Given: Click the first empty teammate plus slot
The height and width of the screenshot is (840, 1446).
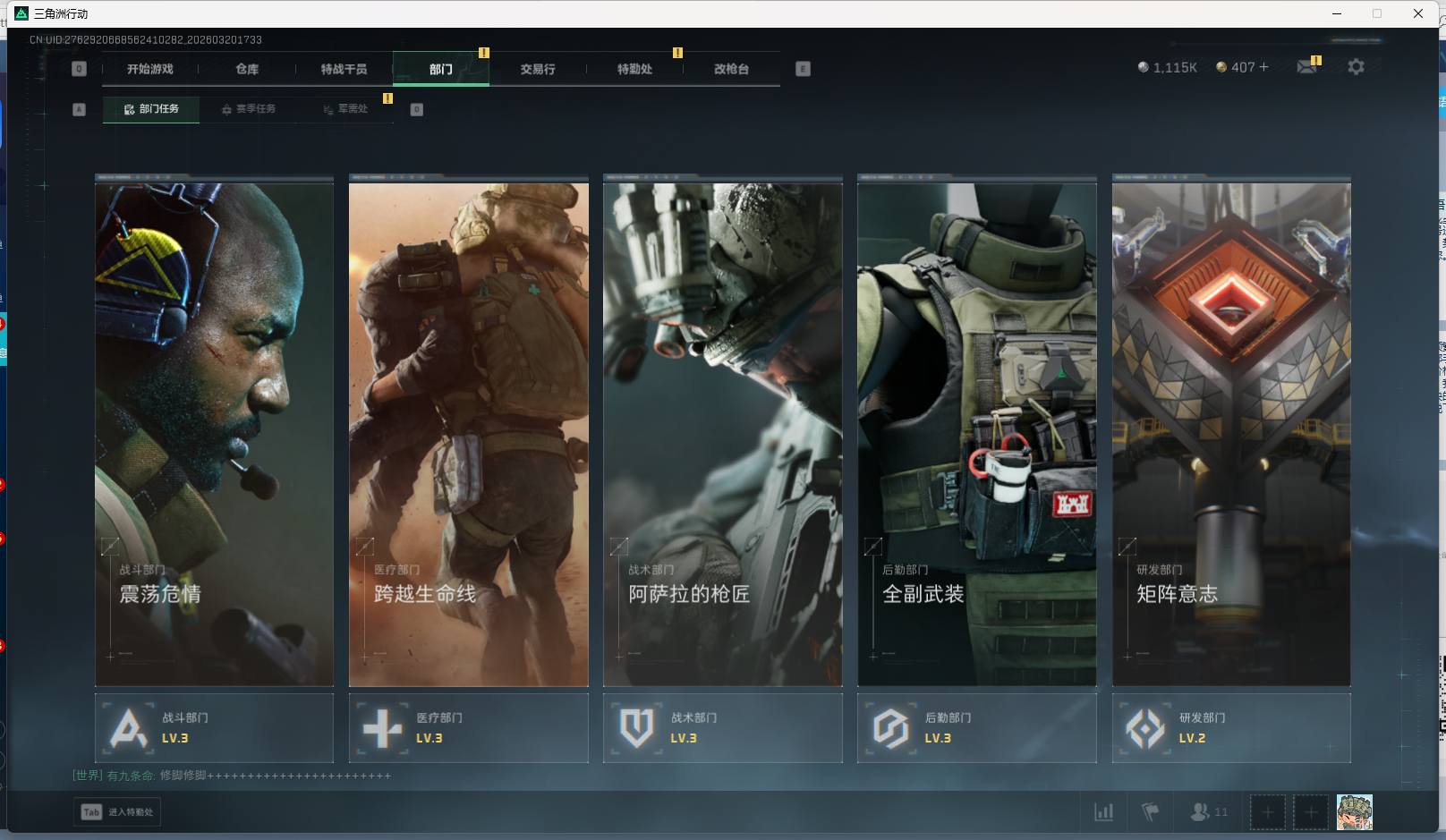Looking at the screenshot, I should coord(1267,812).
